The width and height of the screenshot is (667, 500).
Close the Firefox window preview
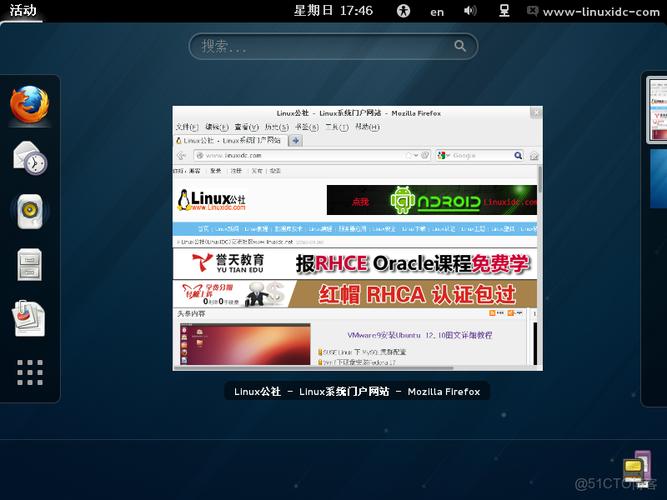tap(536, 113)
